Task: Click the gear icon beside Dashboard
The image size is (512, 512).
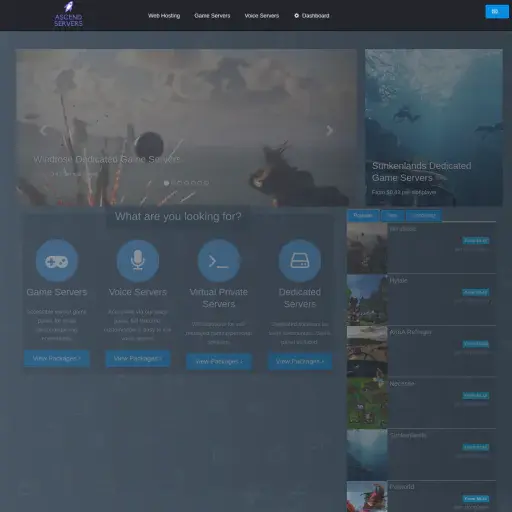Action: 297,16
